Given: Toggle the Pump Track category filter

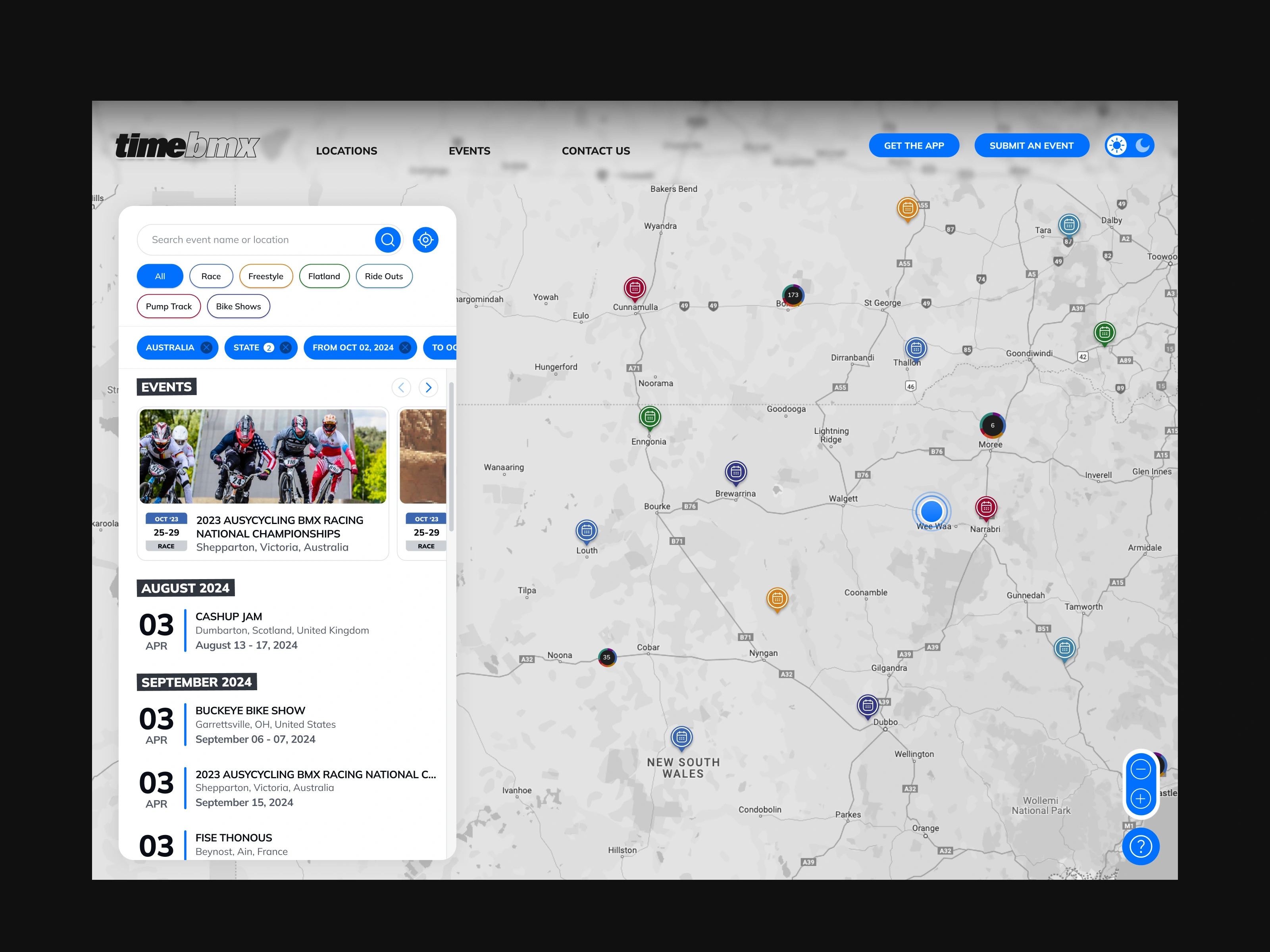Looking at the screenshot, I should point(168,307).
